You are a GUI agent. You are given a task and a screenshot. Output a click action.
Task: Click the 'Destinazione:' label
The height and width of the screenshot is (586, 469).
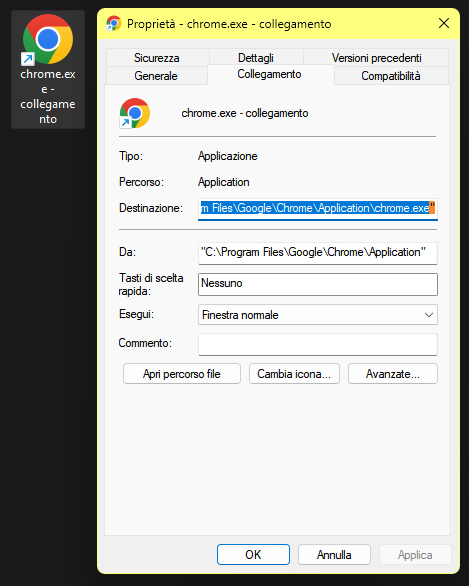pyautogui.click(x=151, y=208)
